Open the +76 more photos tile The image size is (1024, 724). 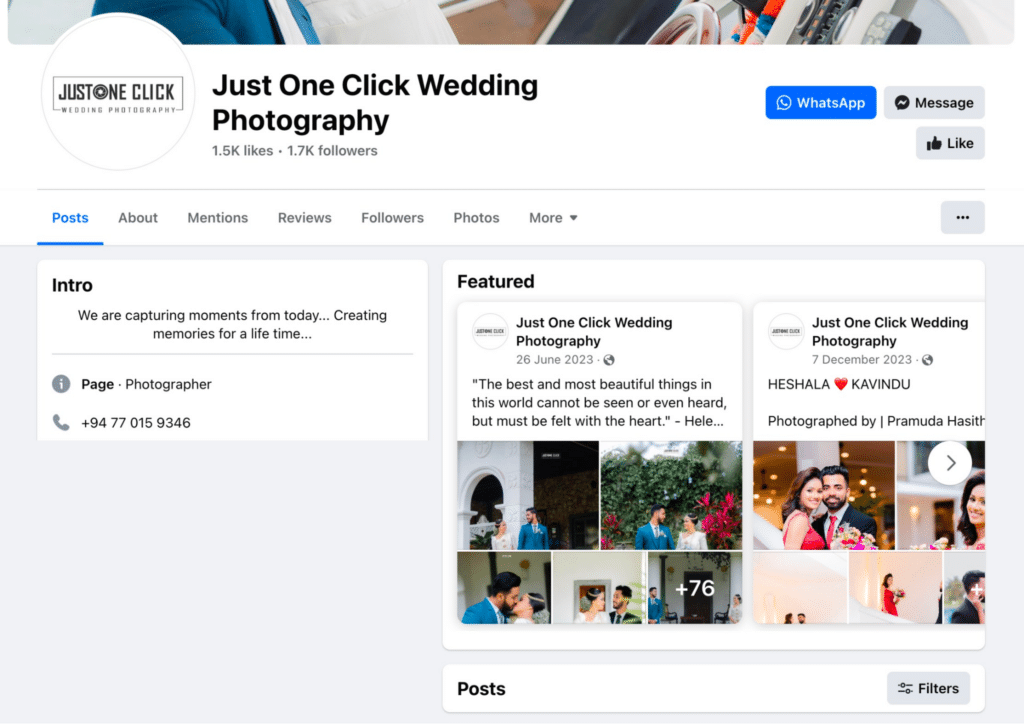tap(695, 587)
